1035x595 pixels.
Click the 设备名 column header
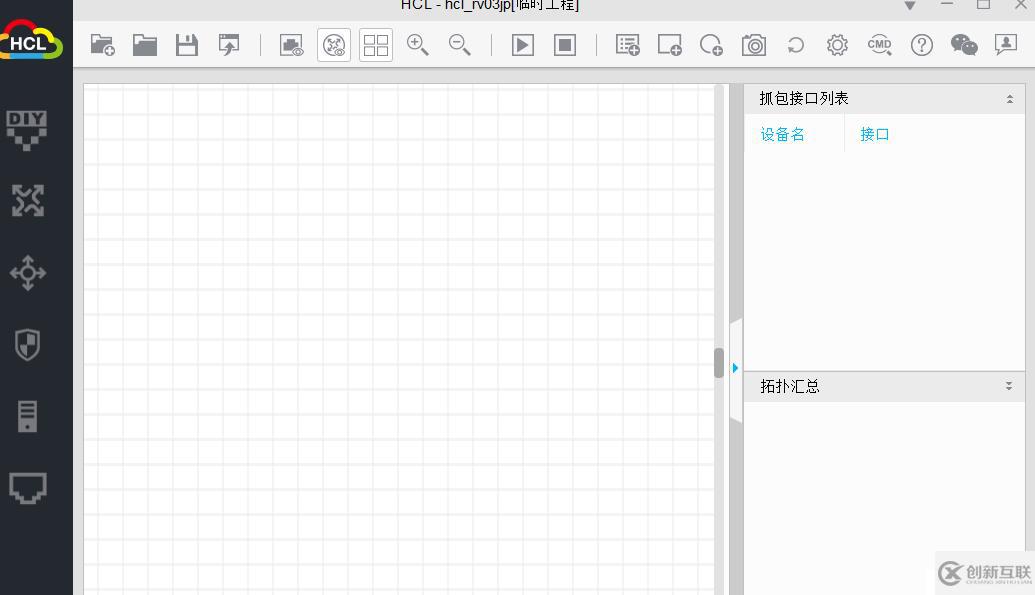pyautogui.click(x=782, y=134)
